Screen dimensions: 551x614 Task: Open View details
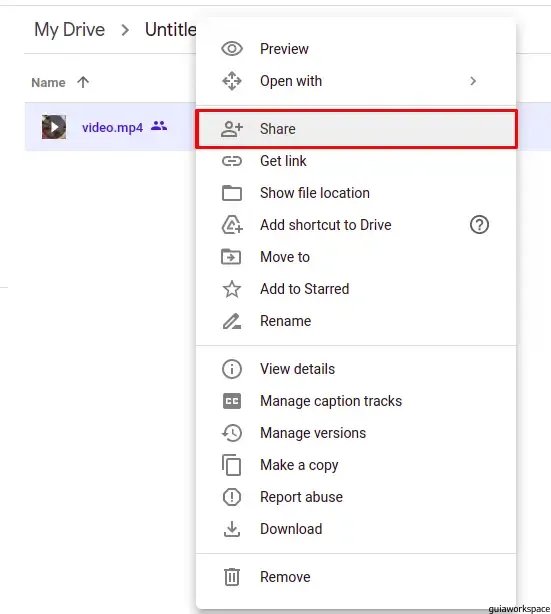pyautogui.click(x=356, y=369)
